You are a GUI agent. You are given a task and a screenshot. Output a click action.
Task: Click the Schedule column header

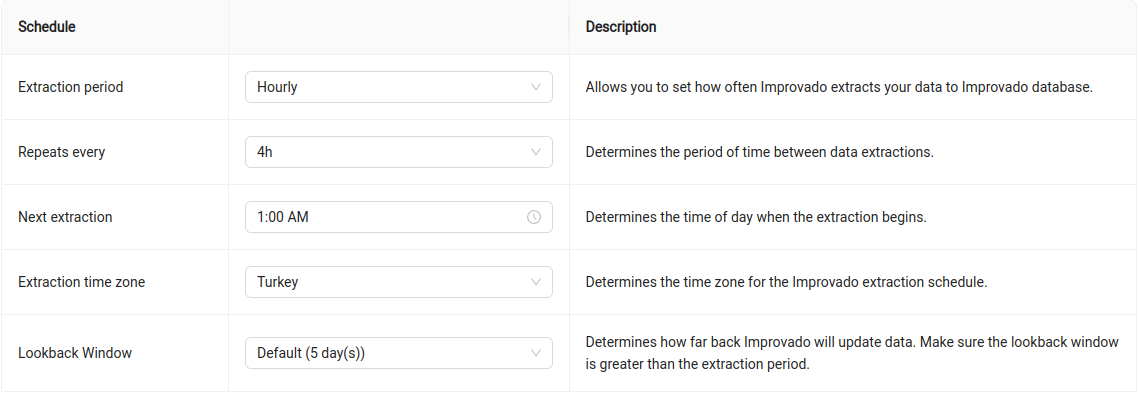pos(47,27)
